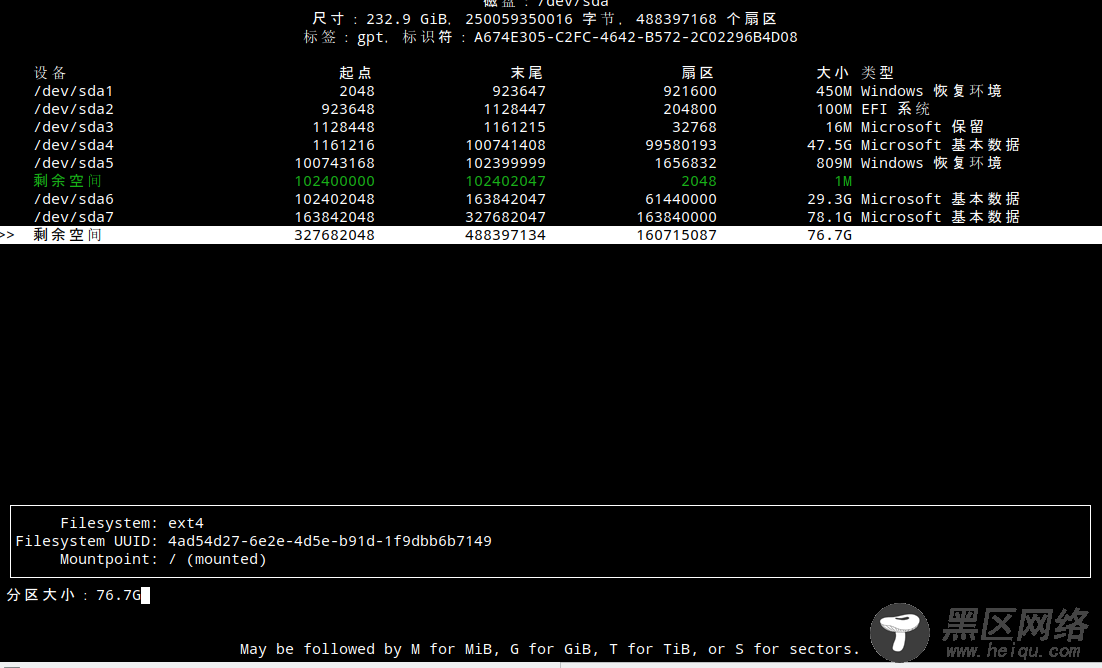Click the 类型 column header

pyautogui.click(x=878, y=72)
